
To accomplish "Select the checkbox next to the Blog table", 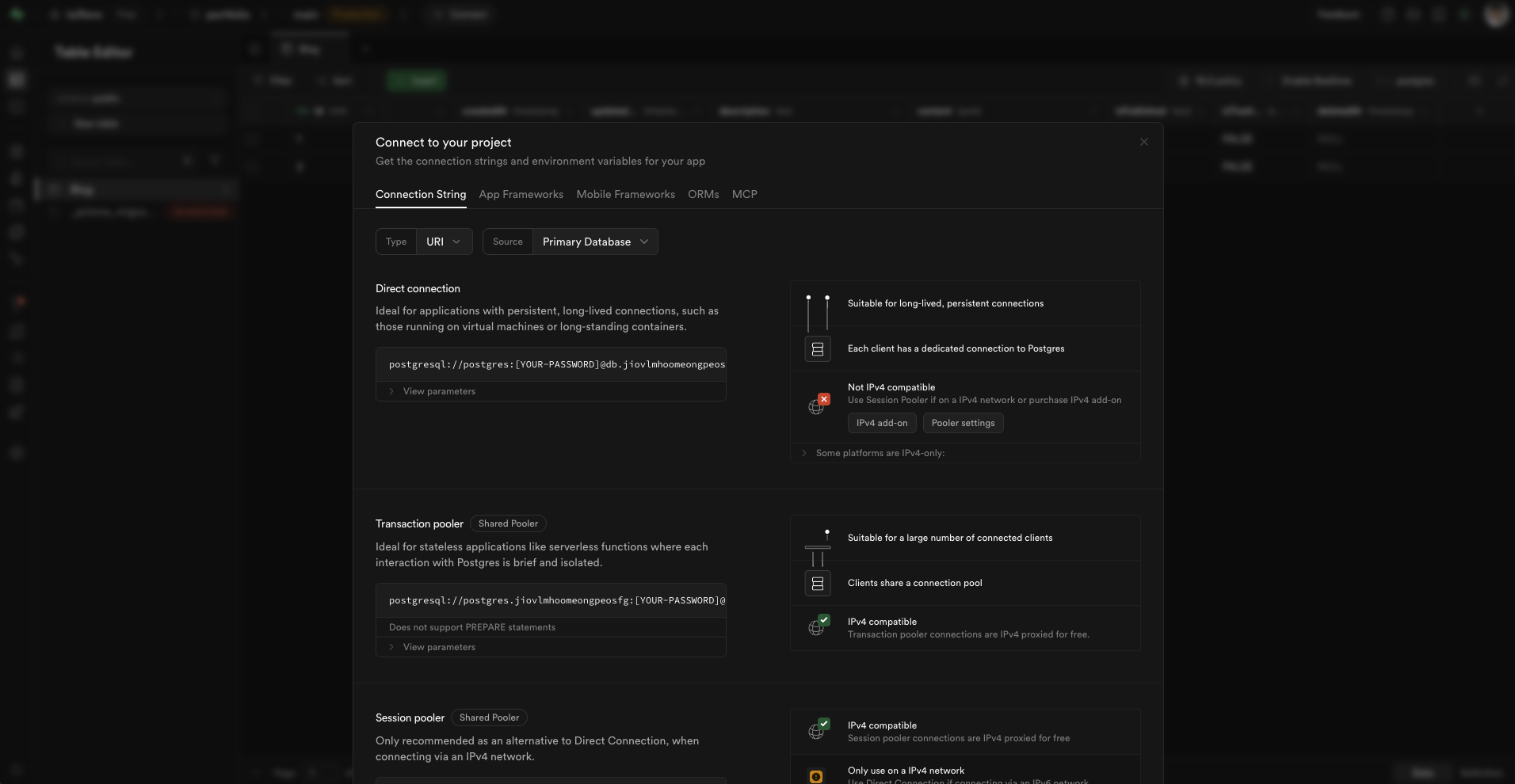I will [54, 189].
